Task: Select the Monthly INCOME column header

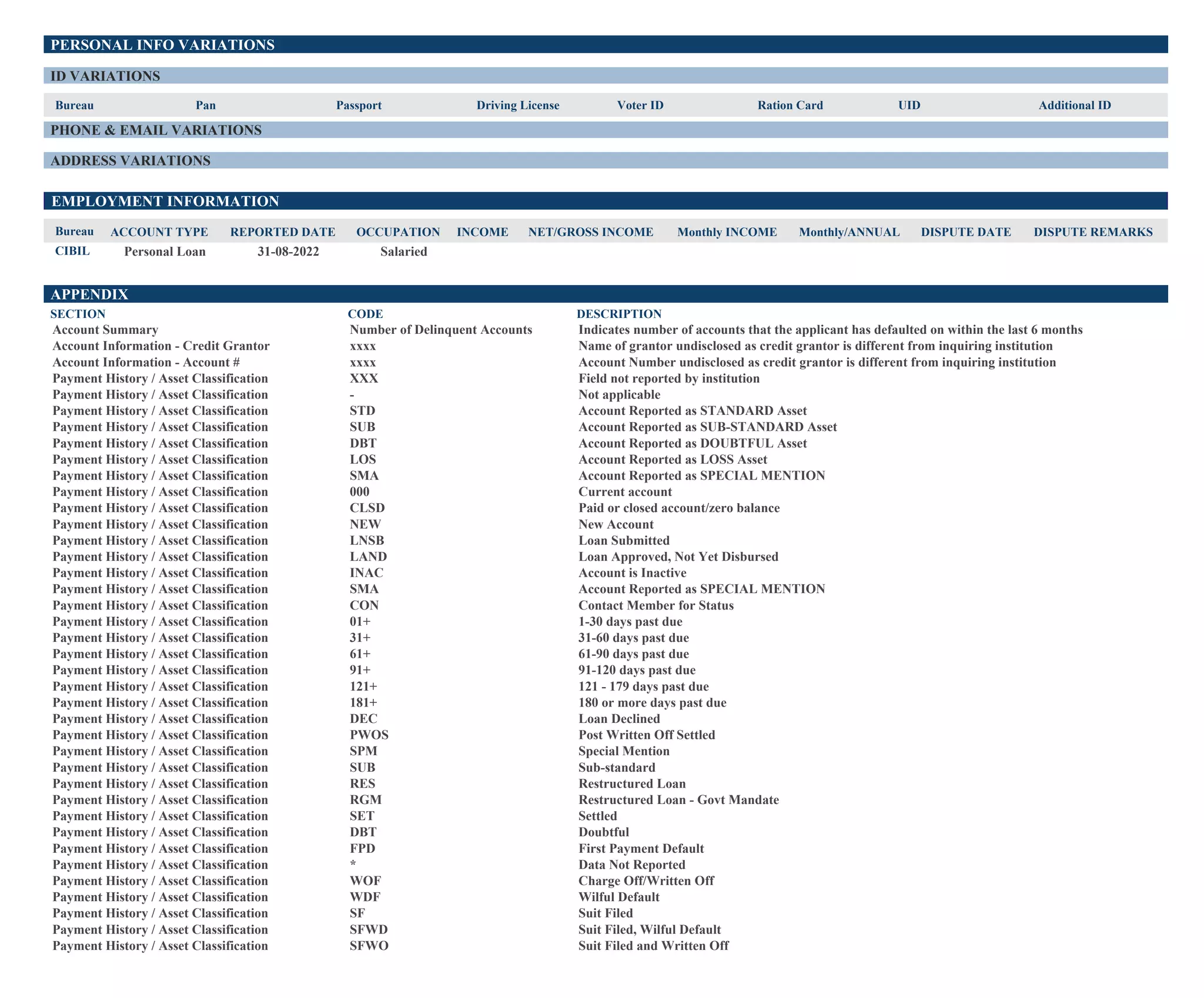Action: pyautogui.click(x=727, y=232)
